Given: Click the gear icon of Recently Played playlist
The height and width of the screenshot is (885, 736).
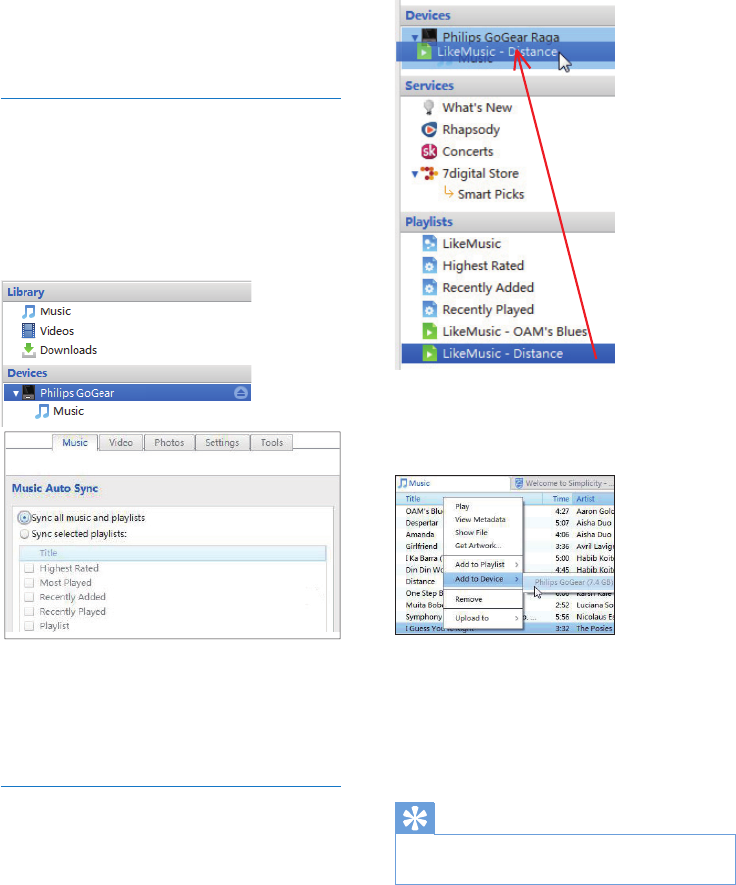Looking at the screenshot, I should pos(430,310).
